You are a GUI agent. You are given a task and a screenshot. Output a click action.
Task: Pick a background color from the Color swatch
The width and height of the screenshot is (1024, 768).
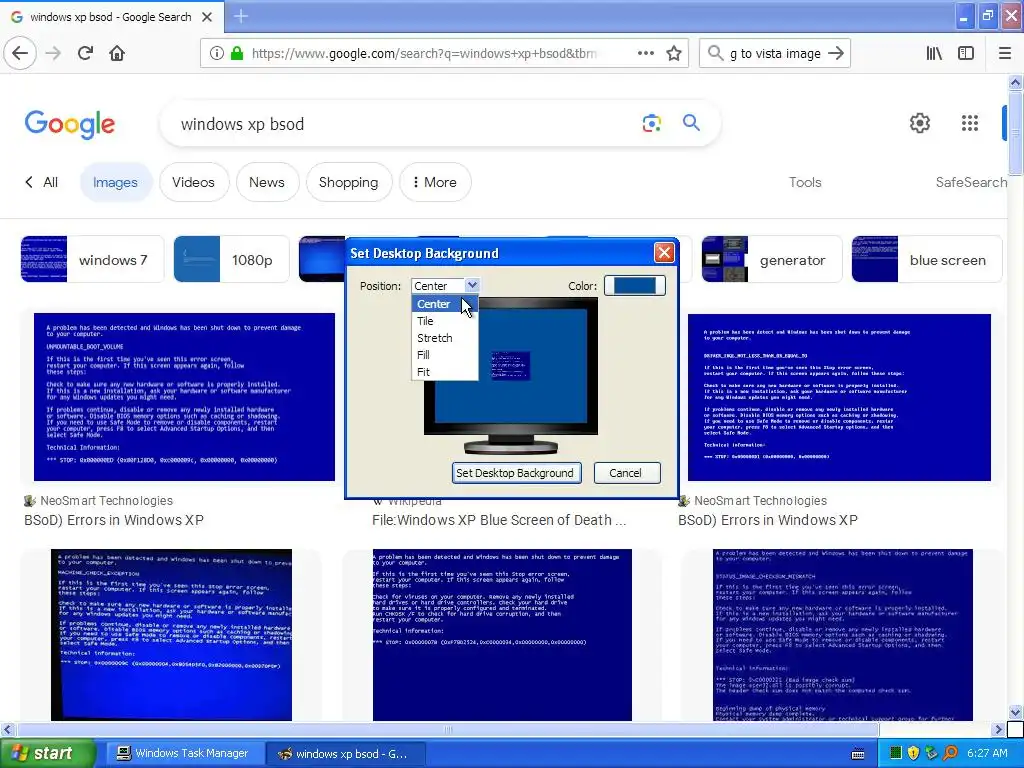[635, 285]
